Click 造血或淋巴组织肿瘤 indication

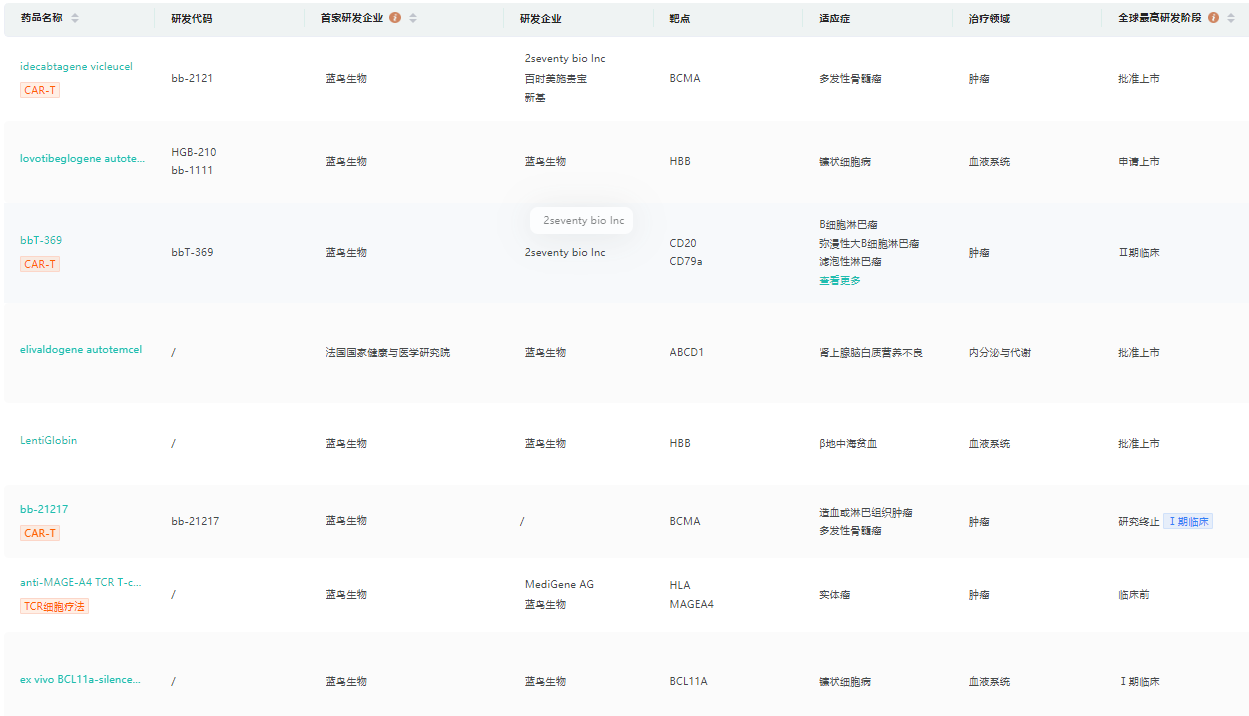[x=866, y=512]
